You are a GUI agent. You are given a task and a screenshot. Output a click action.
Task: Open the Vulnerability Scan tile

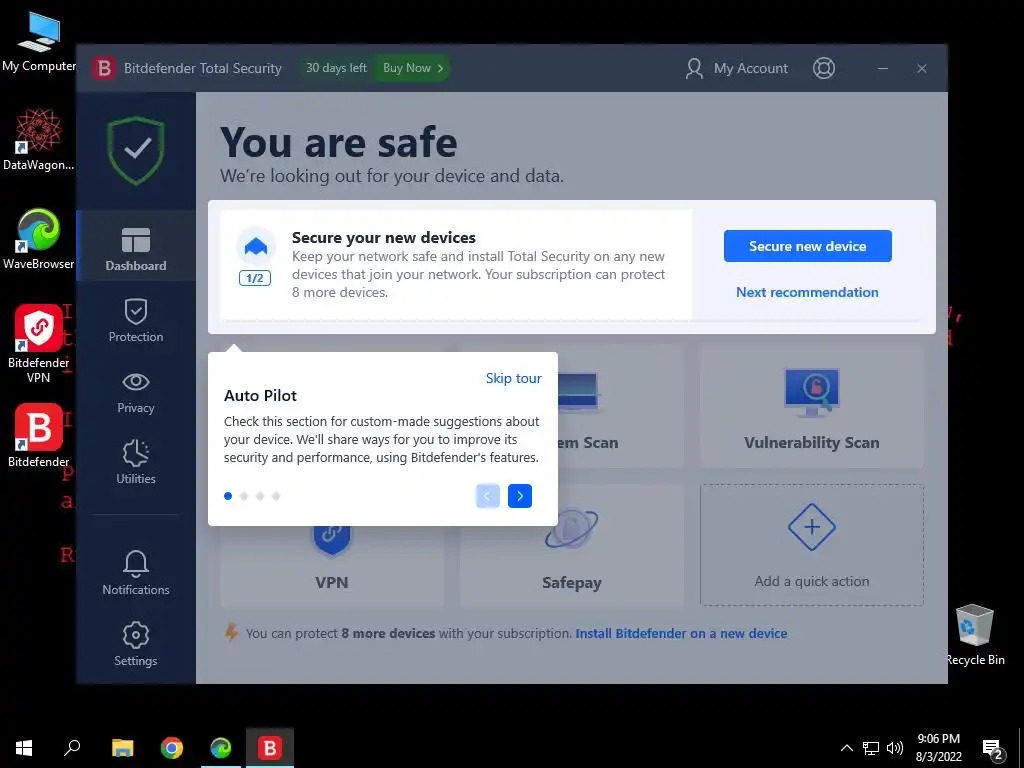(x=812, y=406)
